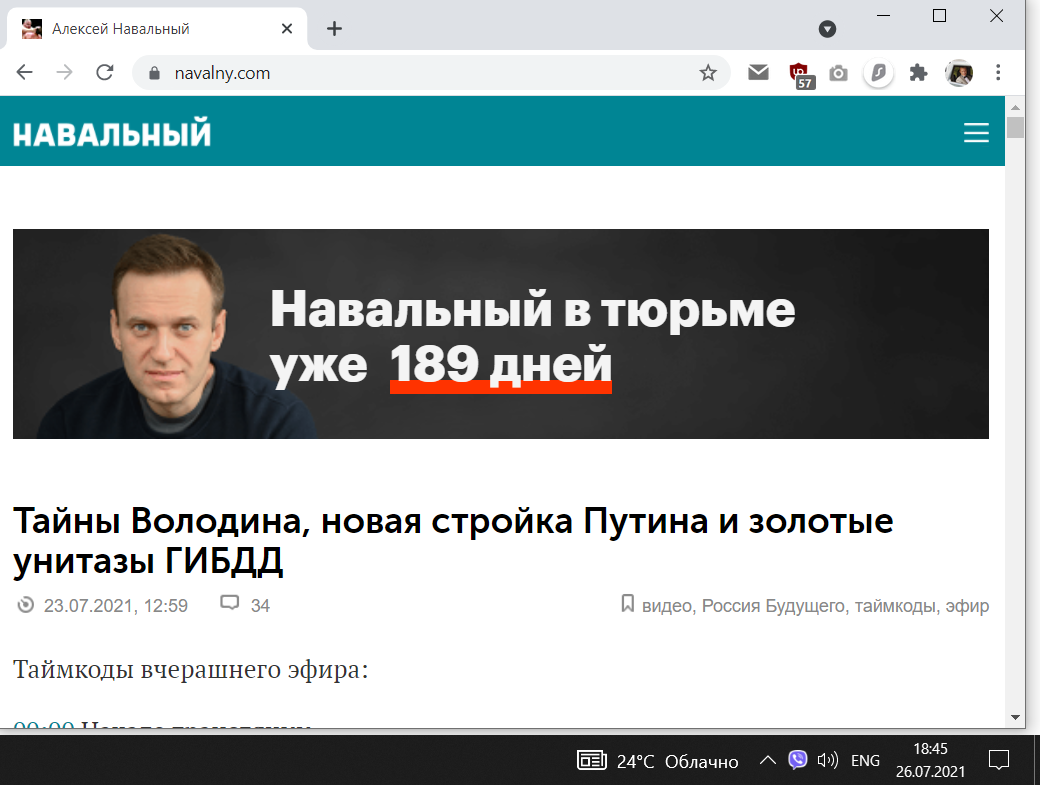Click the browser forward arrow
Image resolution: width=1040 pixels, height=785 pixels.
64,72
